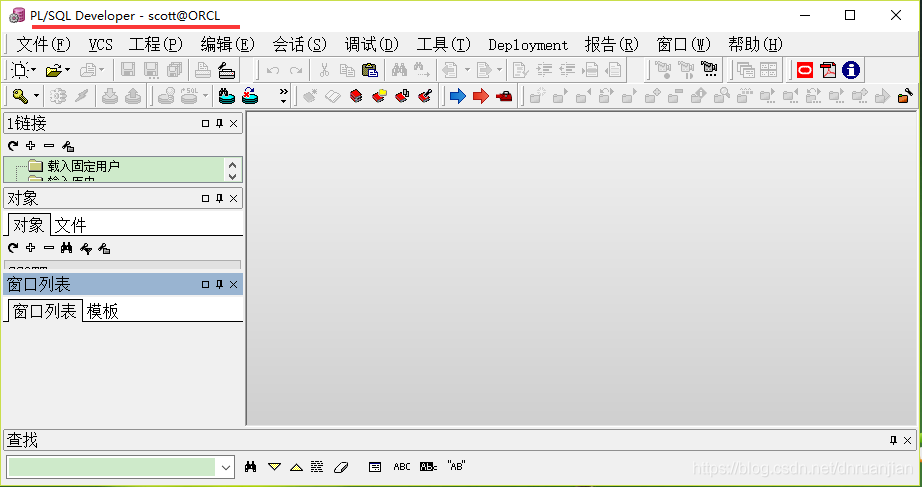Click the Find Database Objects binoculars icon
Screen dimensions: 922x487
point(227,96)
